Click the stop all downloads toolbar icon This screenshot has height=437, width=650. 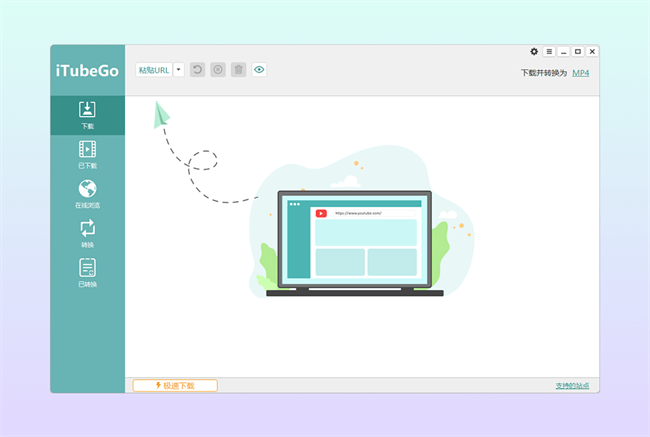pyautogui.click(x=218, y=70)
